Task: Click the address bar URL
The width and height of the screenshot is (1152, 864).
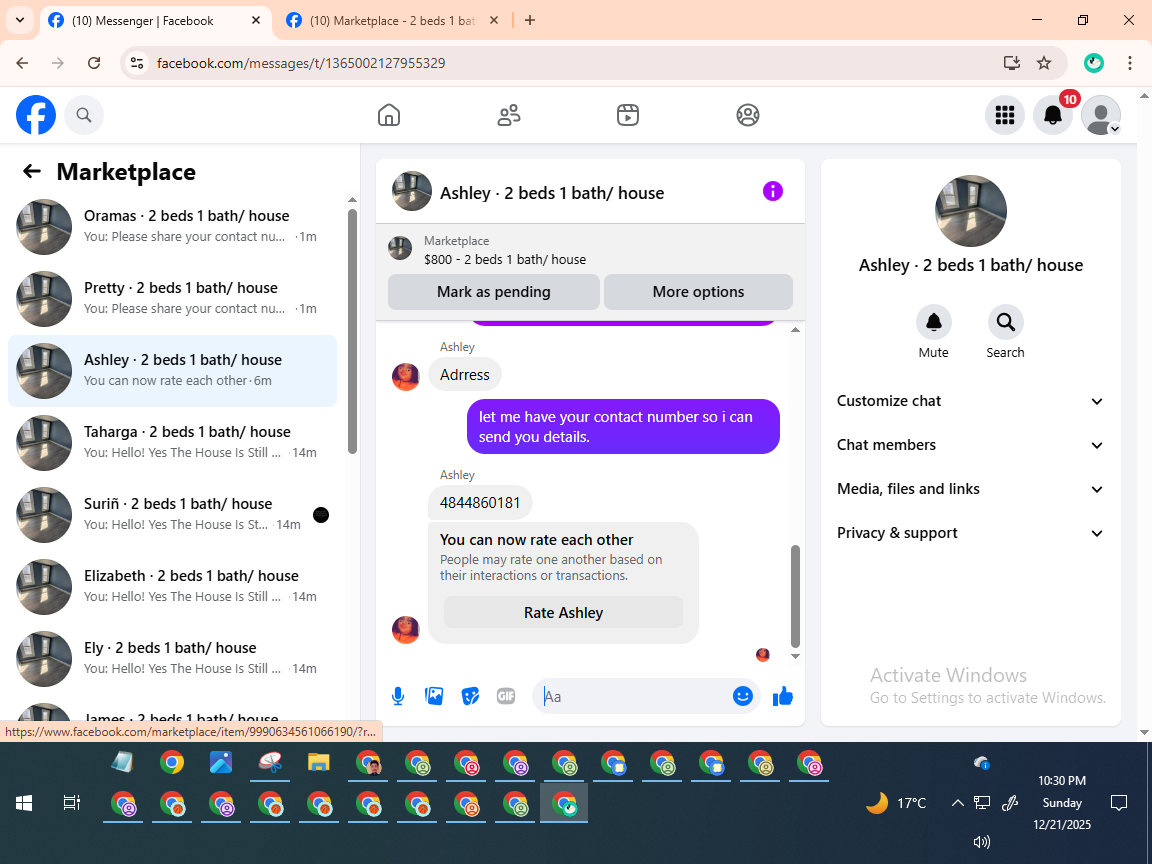Action: point(301,63)
